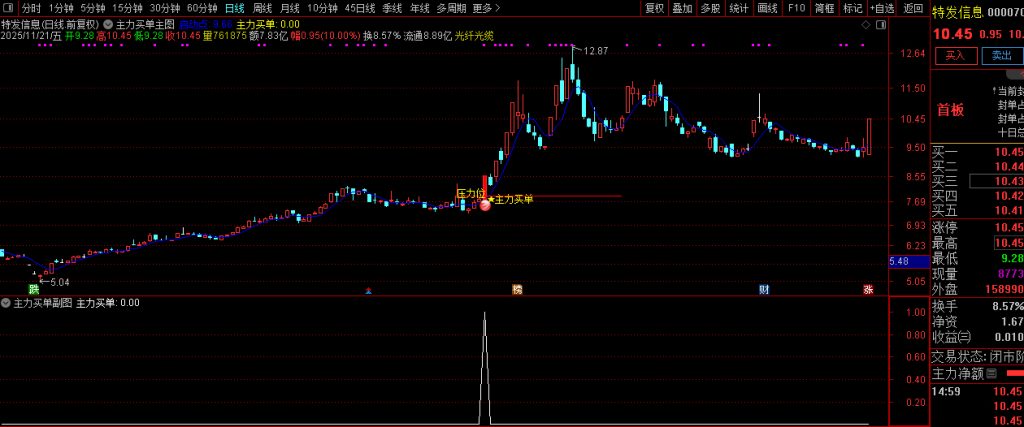Click the red 涨 event marker
The width and height of the screenshot is (1024, 427).
(x=869, y=289)
